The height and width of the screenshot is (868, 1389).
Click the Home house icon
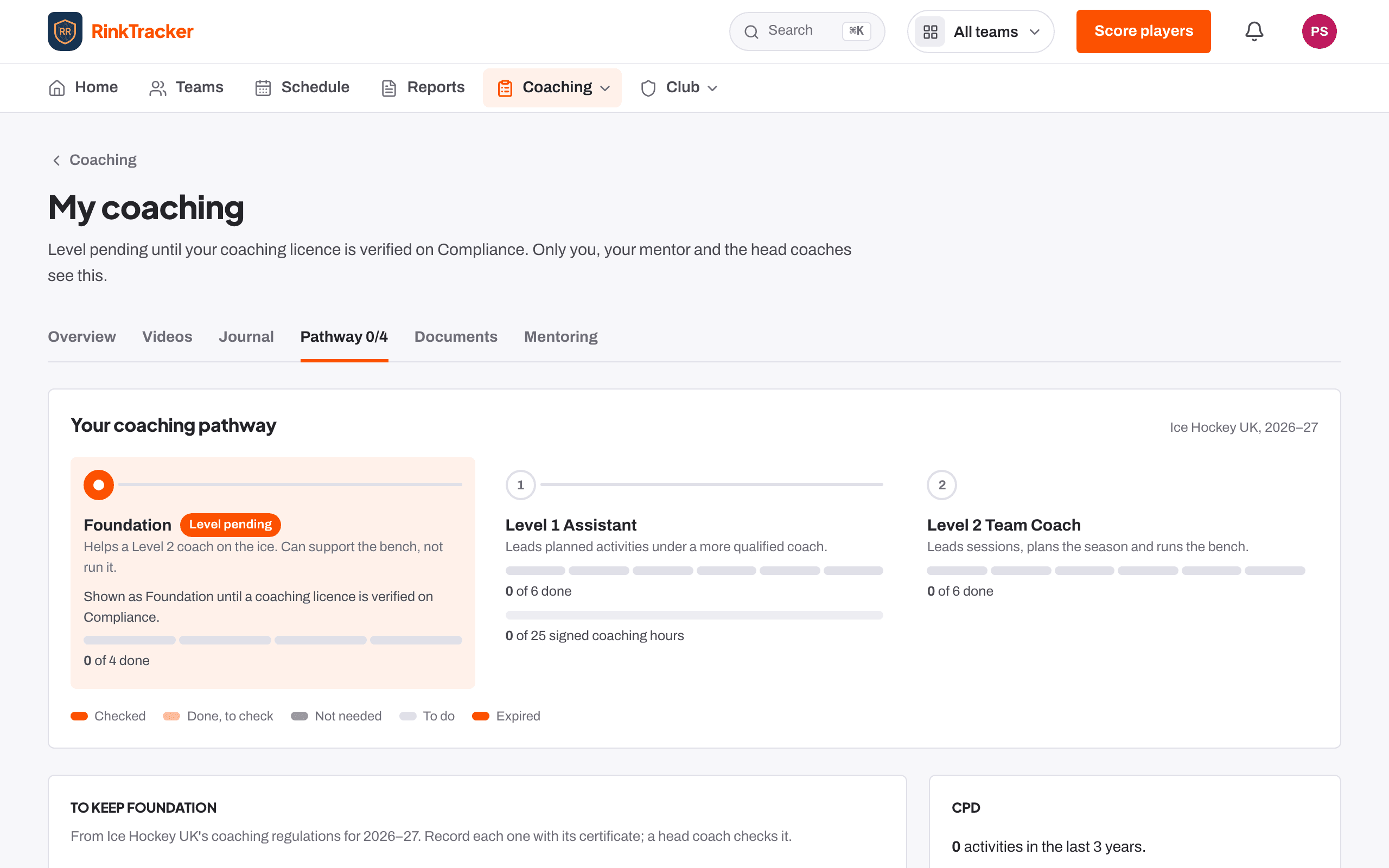[57, 88]
